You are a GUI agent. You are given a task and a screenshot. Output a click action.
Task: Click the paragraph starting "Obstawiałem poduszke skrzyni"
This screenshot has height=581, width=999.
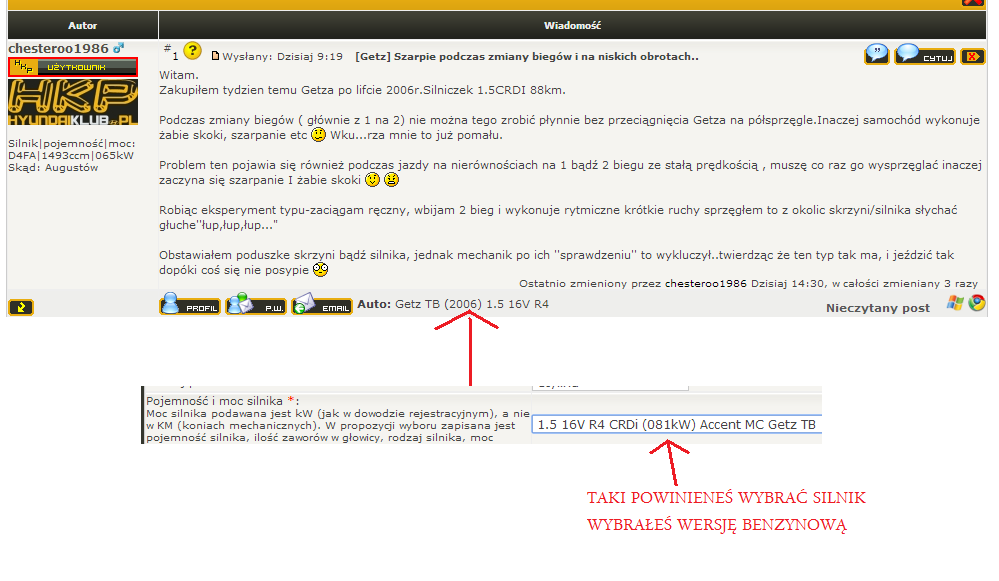557,262
